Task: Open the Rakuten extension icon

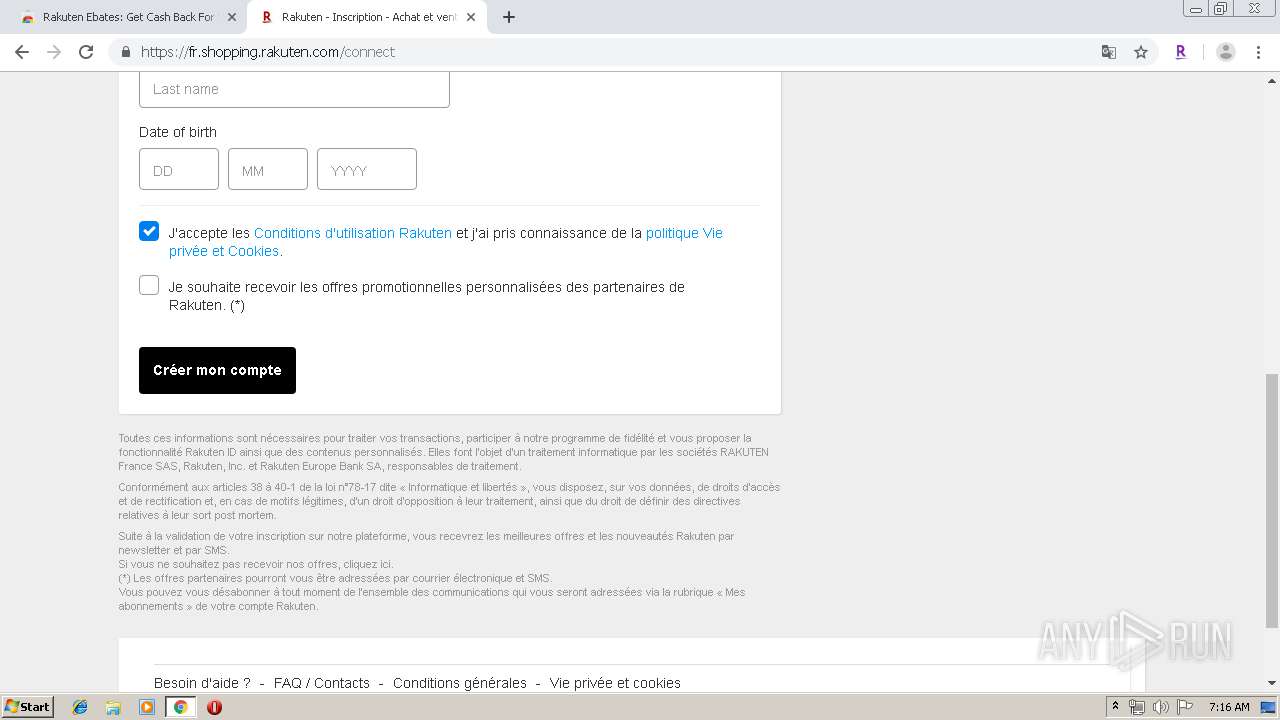Action: 1181,52
